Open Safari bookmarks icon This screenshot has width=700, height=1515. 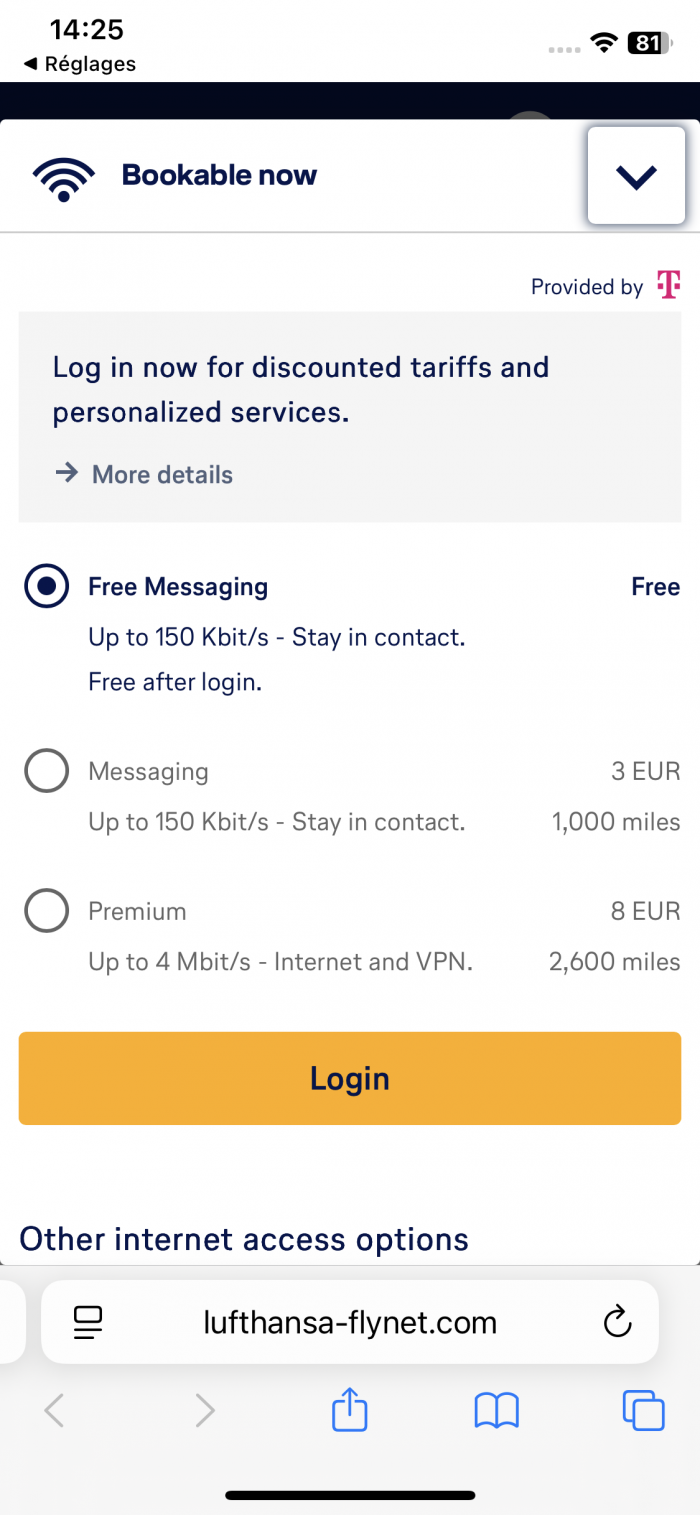click(497, 1411)
